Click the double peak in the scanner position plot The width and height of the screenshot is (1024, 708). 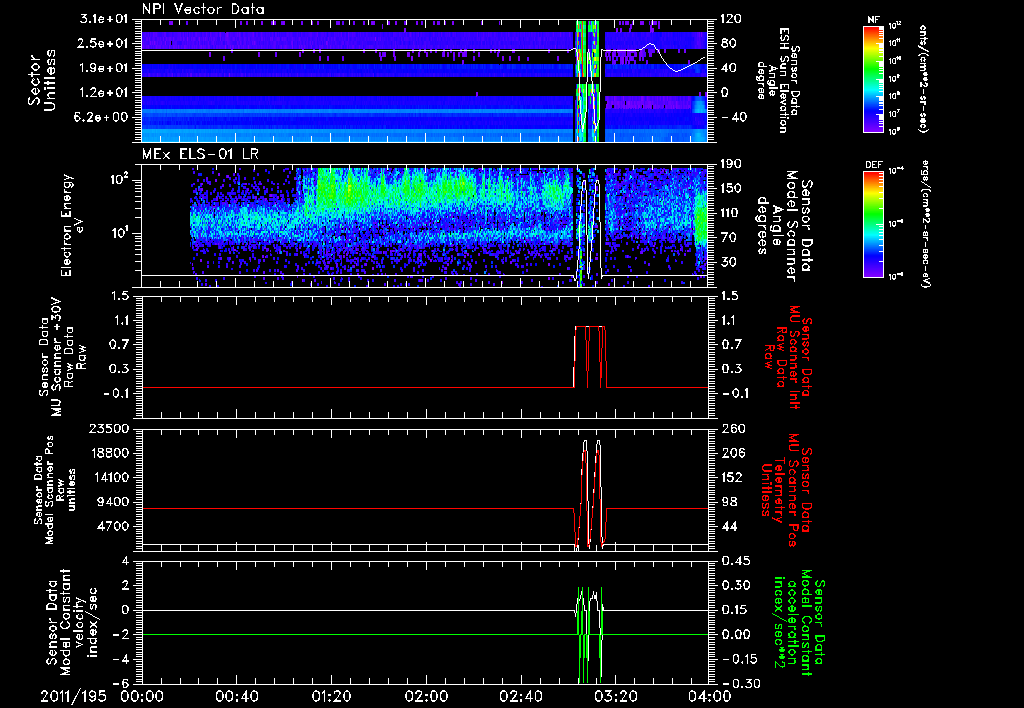coord(591,494)
